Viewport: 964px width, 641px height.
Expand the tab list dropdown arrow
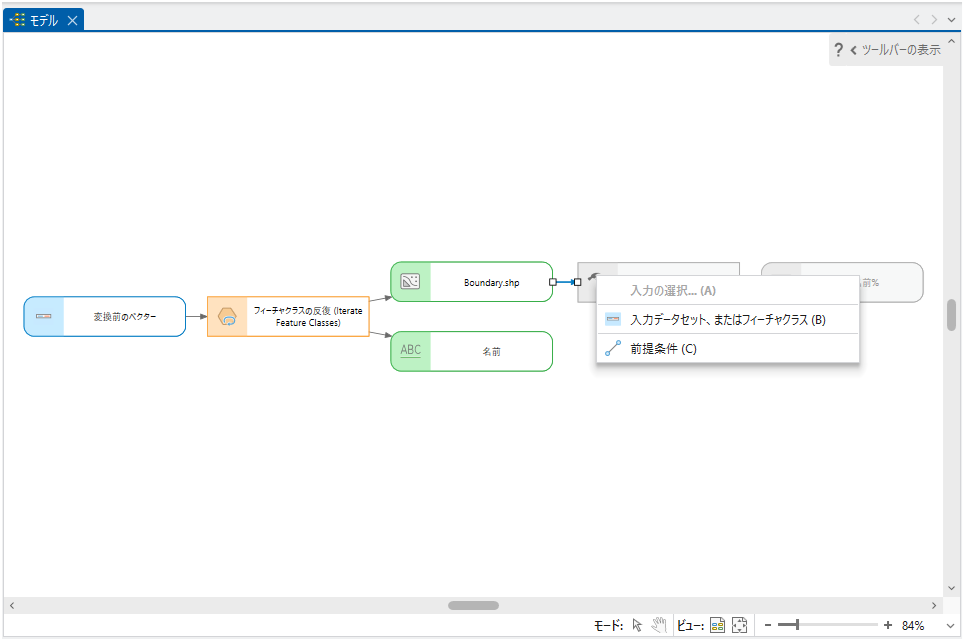tap(951, 19)
